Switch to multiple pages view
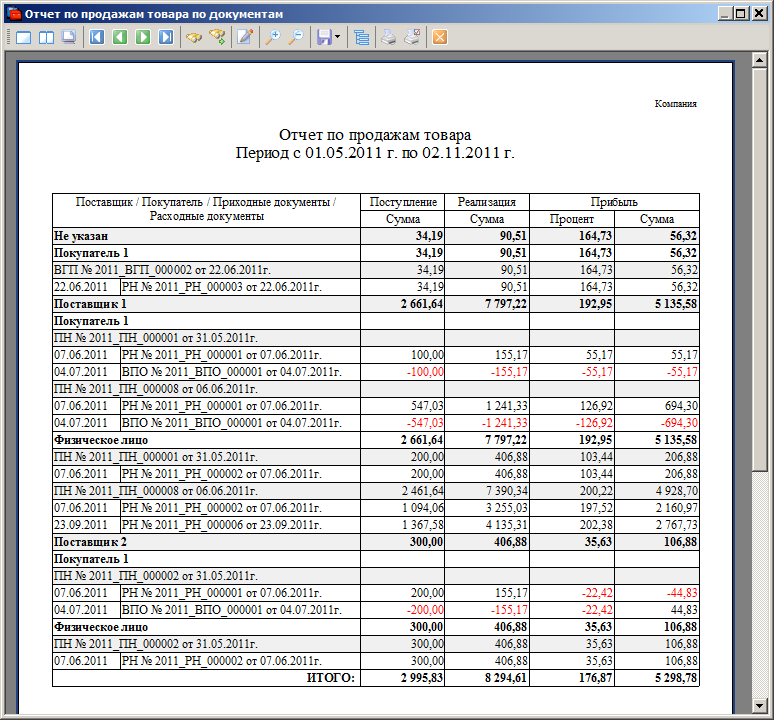The width and height of the screenshot is (774, 720). pos(68,38)
